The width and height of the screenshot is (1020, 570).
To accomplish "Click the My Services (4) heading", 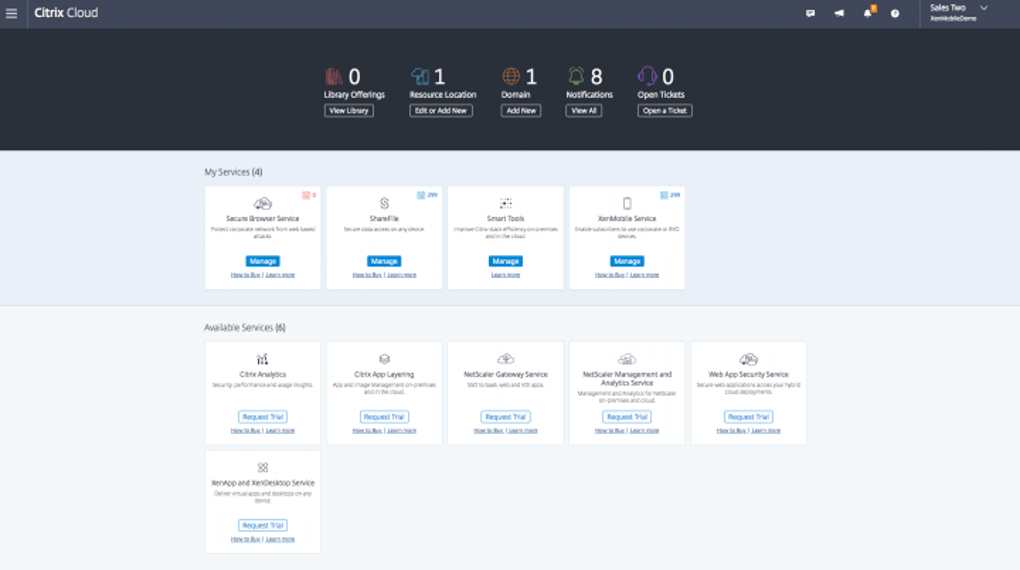I will (x=234, y=172).
